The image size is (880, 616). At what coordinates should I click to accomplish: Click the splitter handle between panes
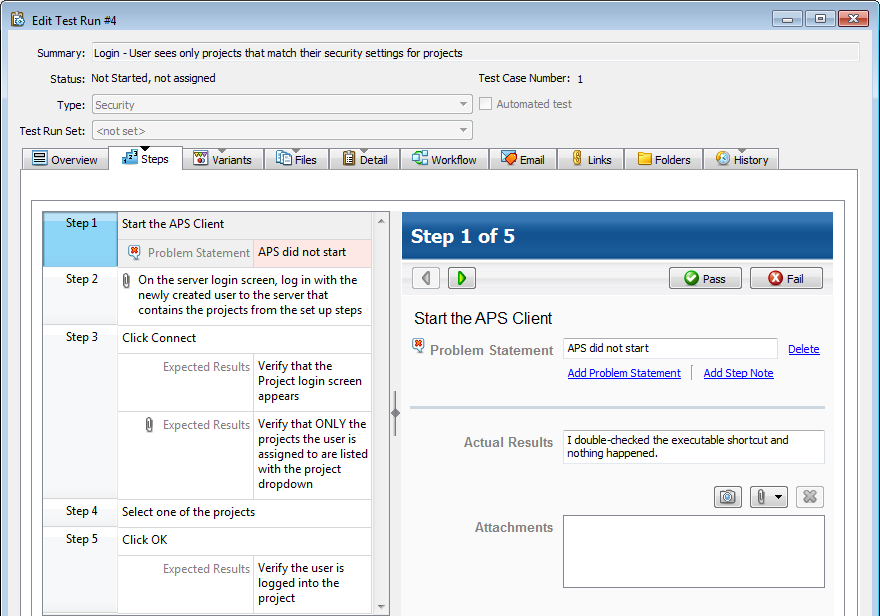[395, 413]
